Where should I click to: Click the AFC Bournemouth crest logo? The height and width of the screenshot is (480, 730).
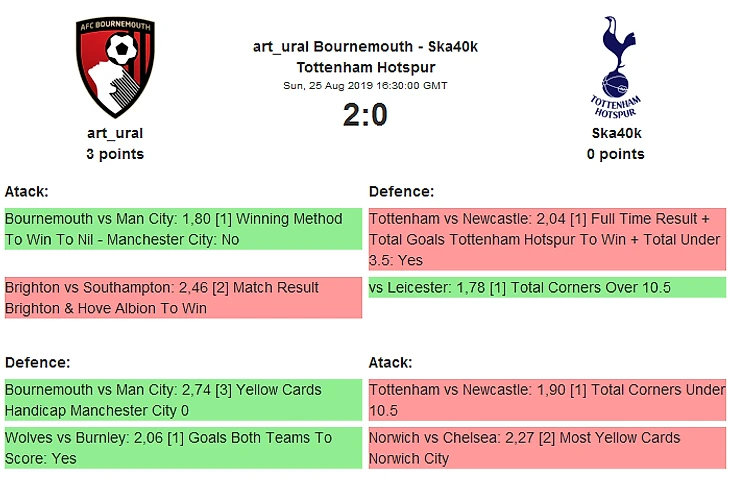click(115, 68)
